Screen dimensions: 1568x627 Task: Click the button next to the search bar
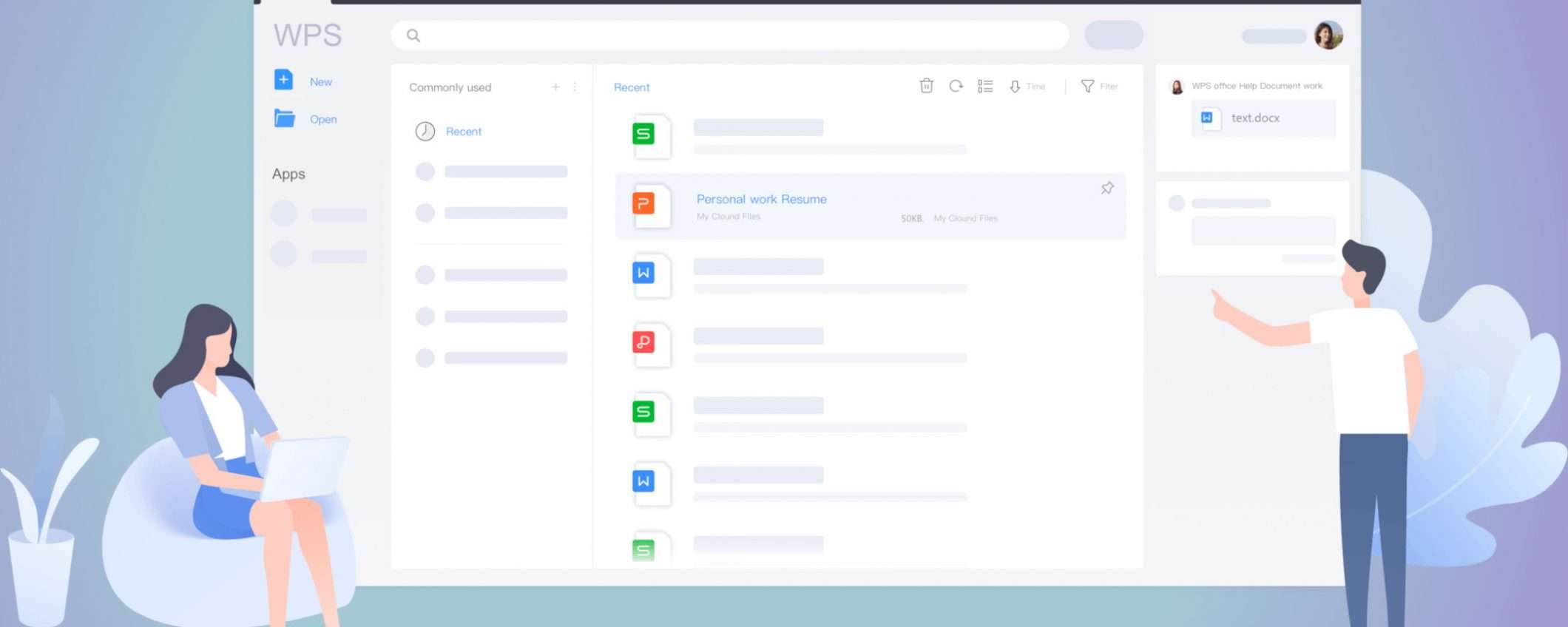pyautogui.click(x=1113, y=35)
